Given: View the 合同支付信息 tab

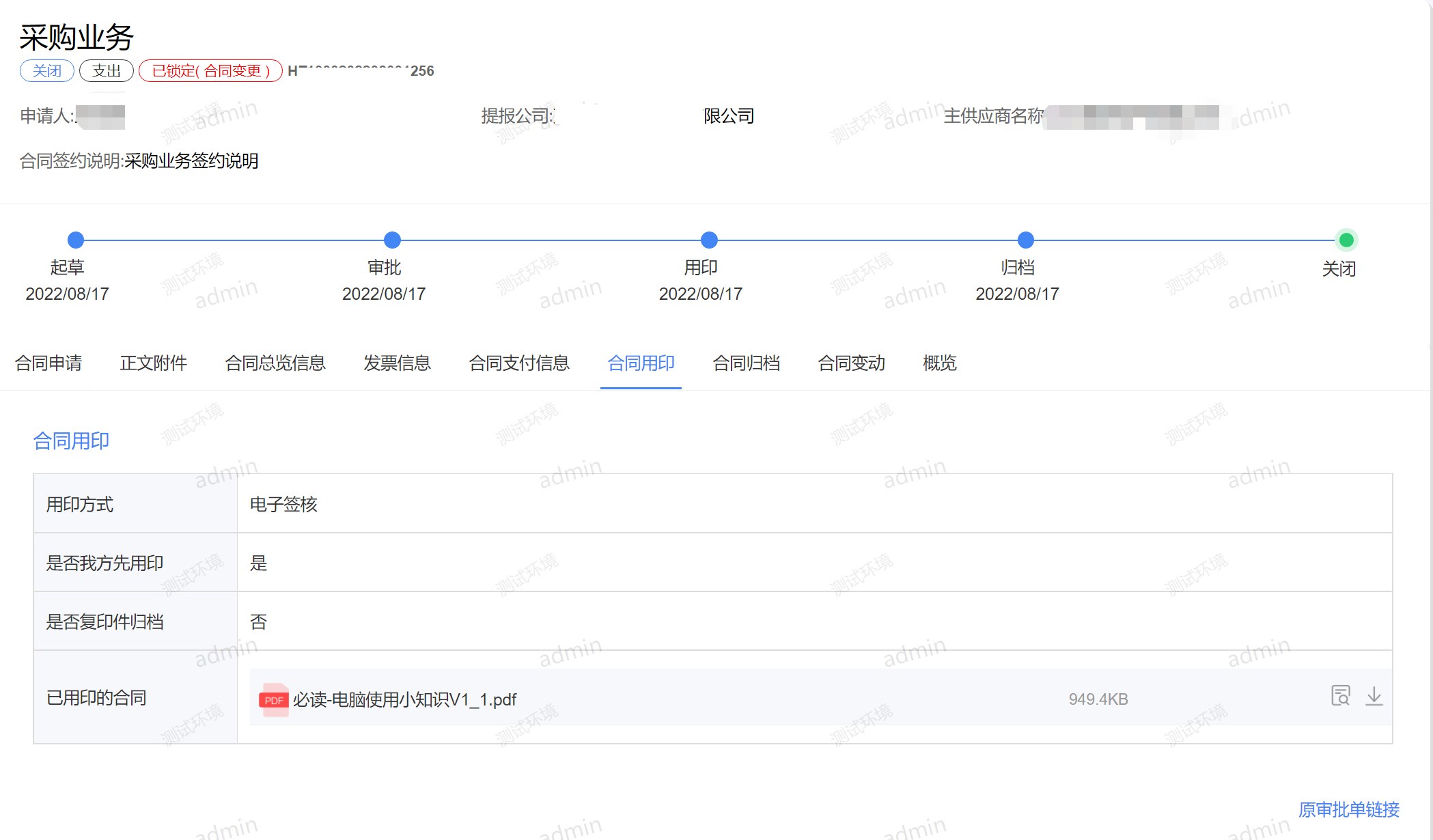Looking at the screenshot, I should click(519, 363).
